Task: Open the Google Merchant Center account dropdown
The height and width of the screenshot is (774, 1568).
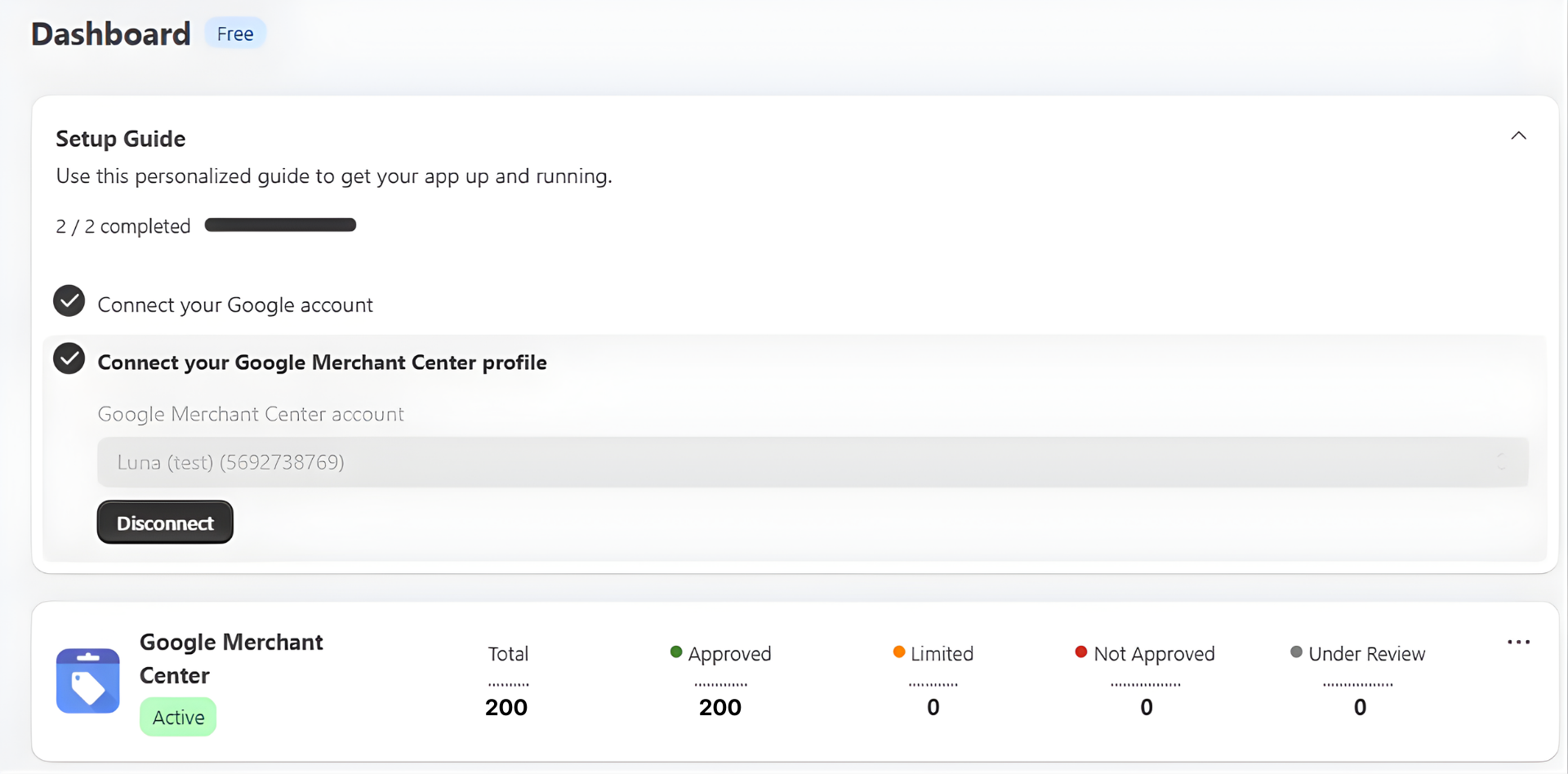Action: pos(812,462)
